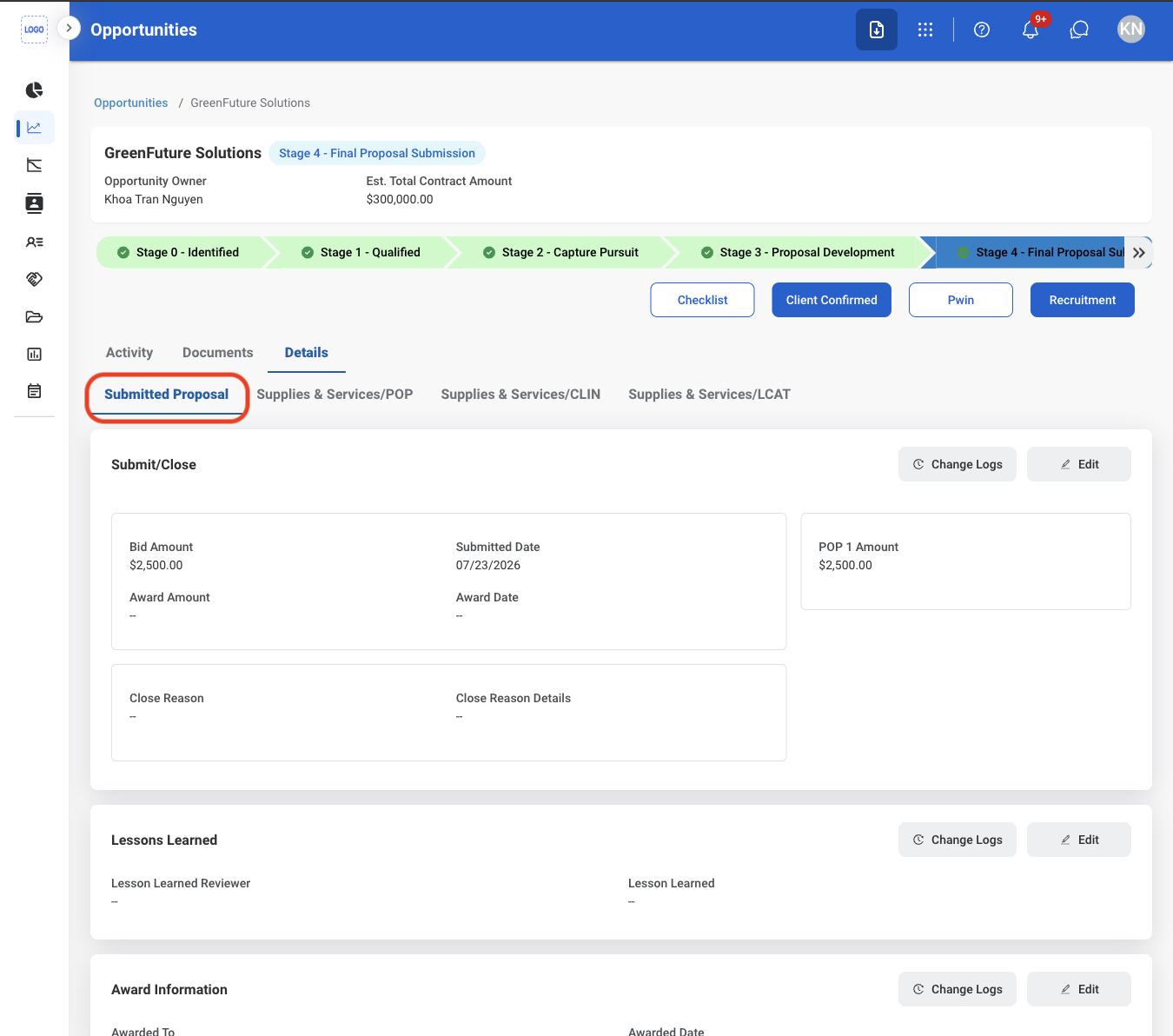Go to Opportunities breadcrumb link
Screen dimensions: 1173x1036
131,103
